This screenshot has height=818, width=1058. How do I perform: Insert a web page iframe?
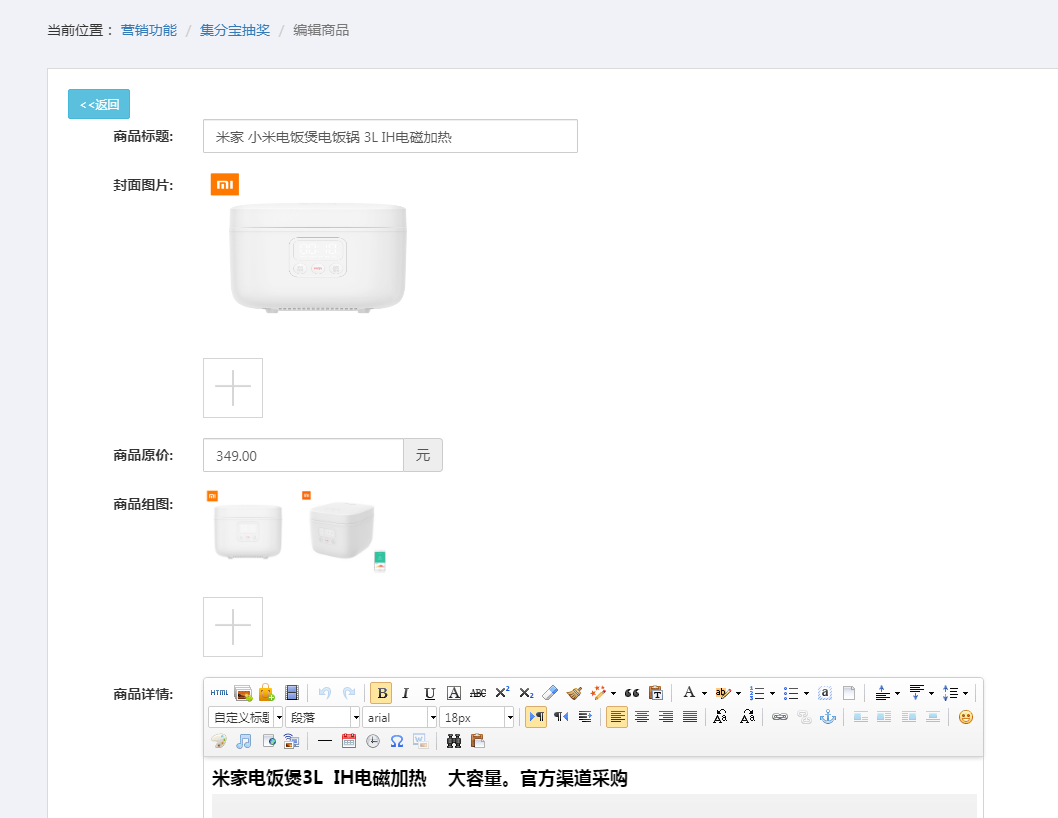(268, 741)
